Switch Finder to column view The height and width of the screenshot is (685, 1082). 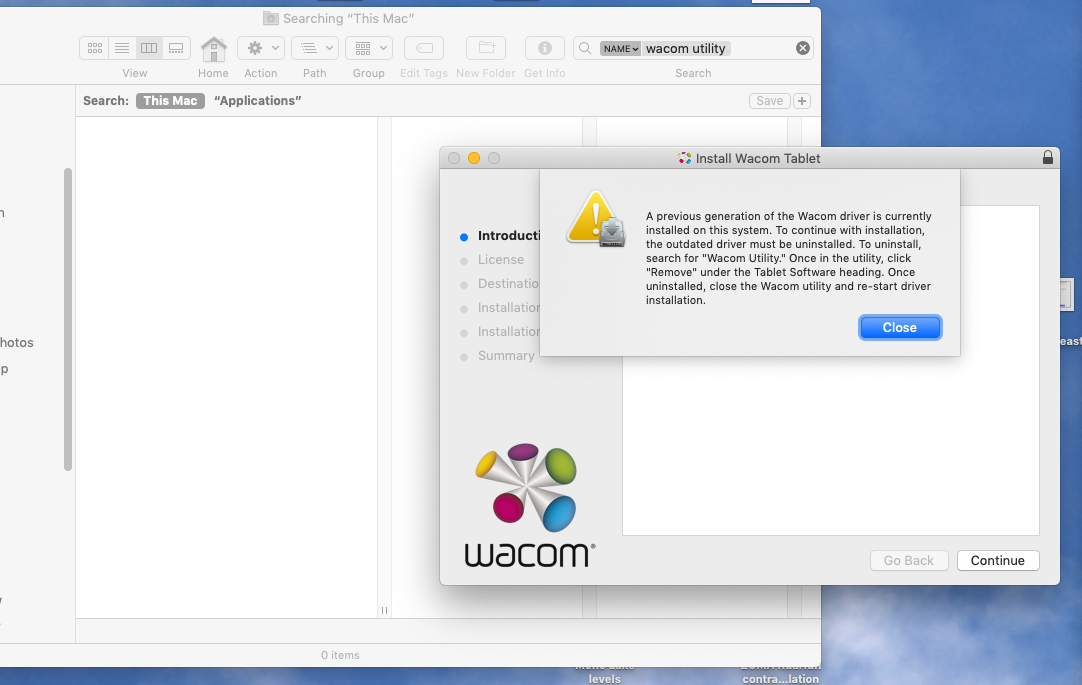pyautogui.click(x=149, y=48)
